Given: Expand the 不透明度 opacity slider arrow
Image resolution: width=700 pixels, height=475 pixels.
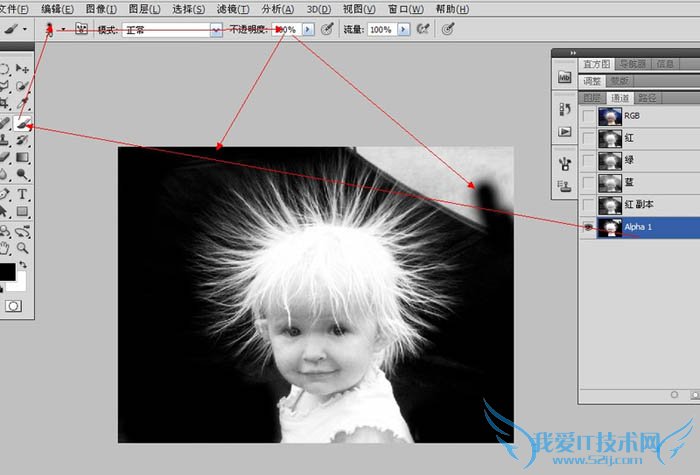Looking at the screenshot, I should (x=308, y=30).
